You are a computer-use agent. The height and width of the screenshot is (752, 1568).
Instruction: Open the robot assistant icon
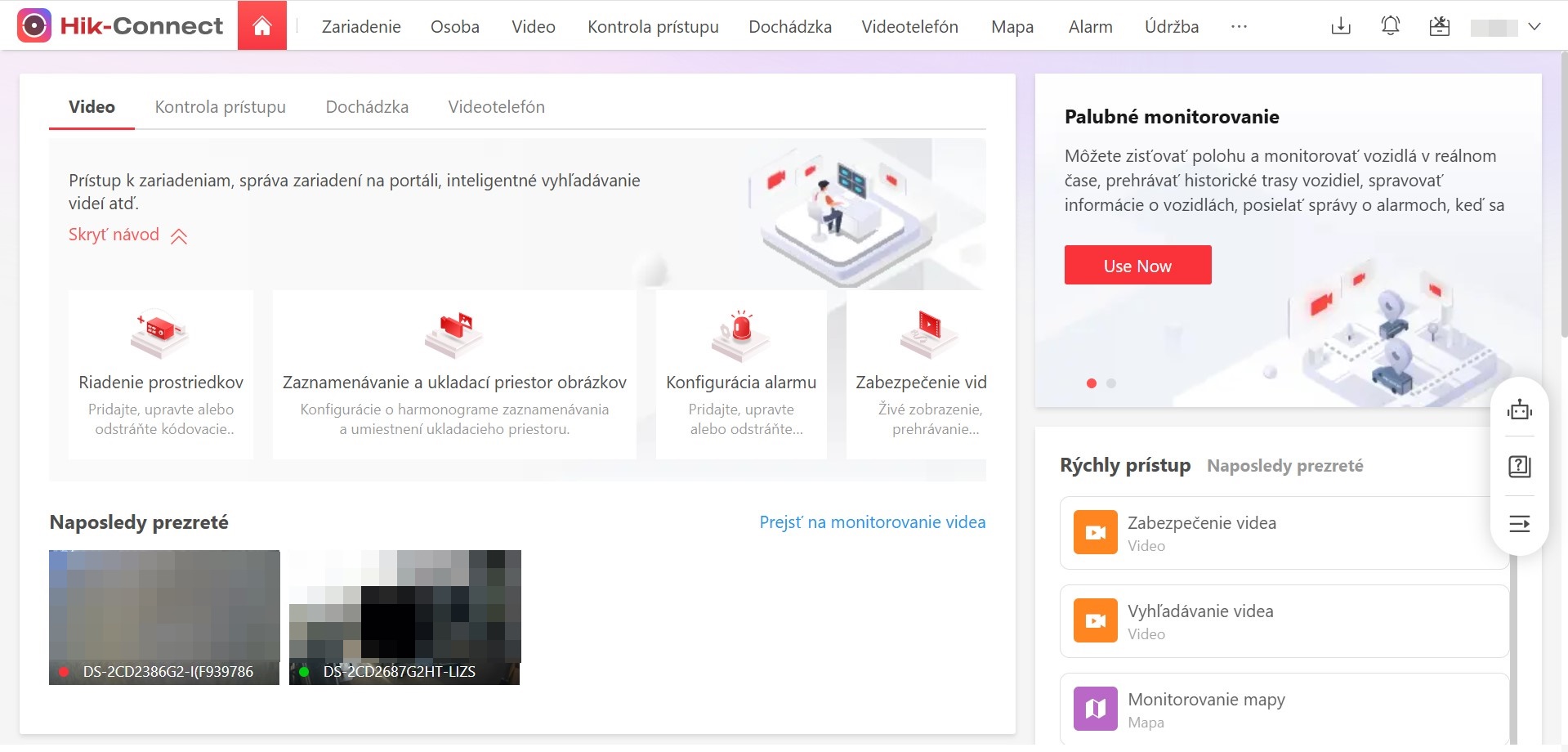point(1519,410)
